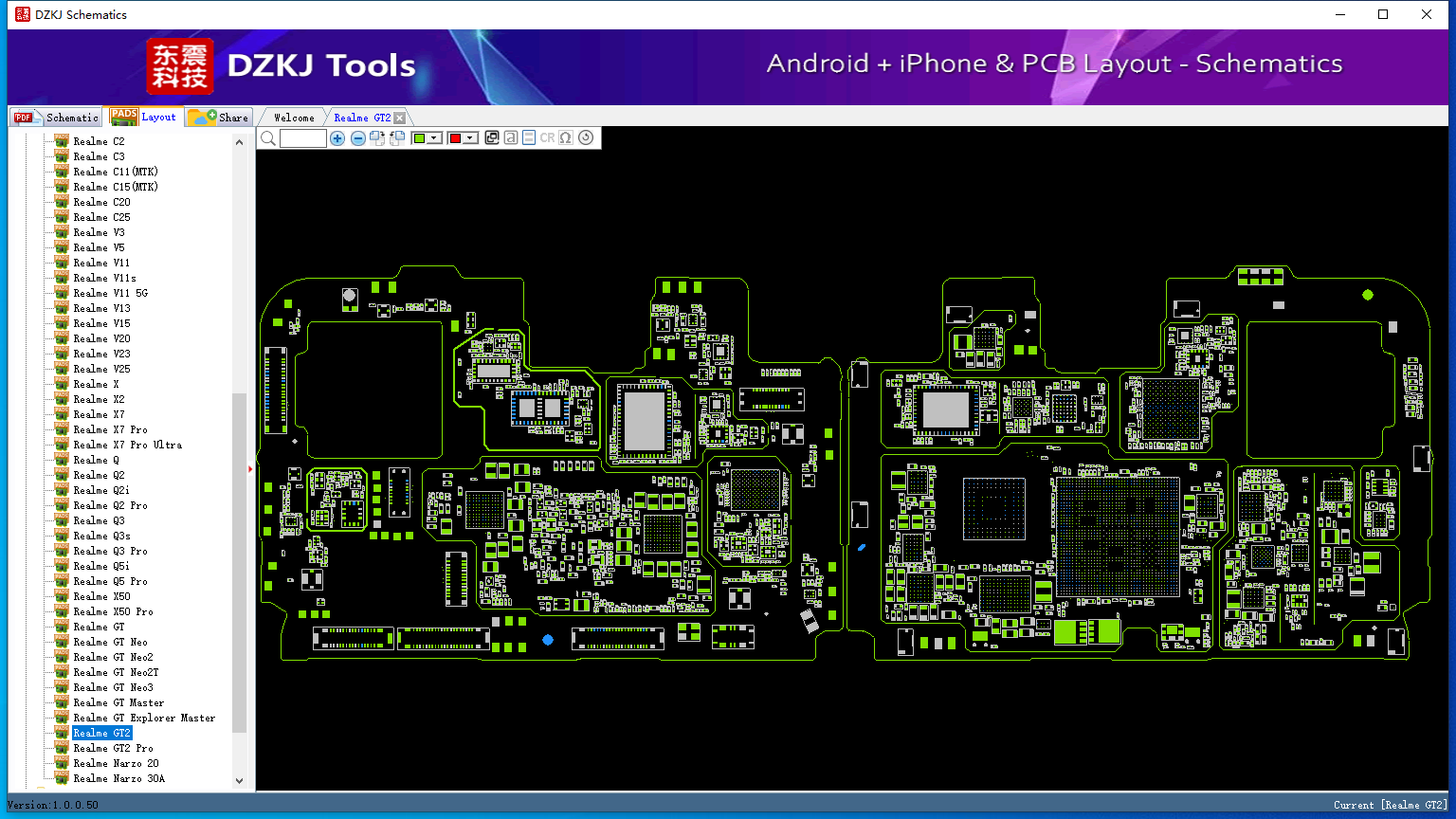Pick the green color swatch
1456x819 pixels.
pos(419,138)
